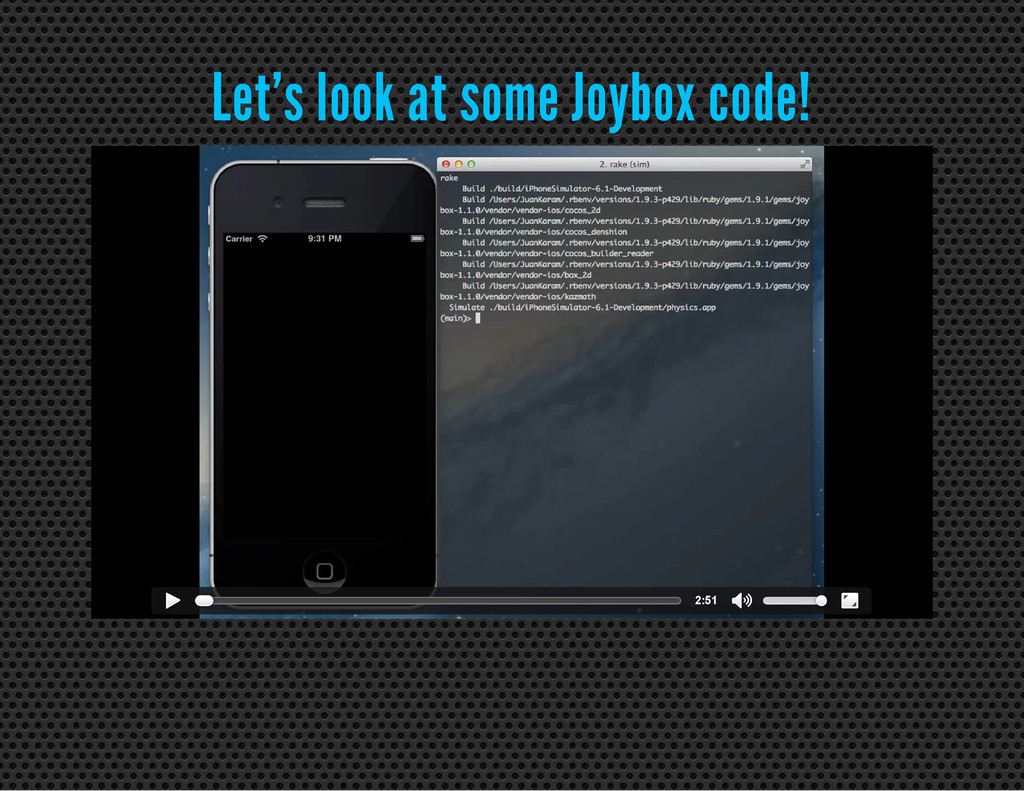Click the iPhone simulator home button
The width and height of the screenshot is (1024, 791).
(x=325, y=572)
